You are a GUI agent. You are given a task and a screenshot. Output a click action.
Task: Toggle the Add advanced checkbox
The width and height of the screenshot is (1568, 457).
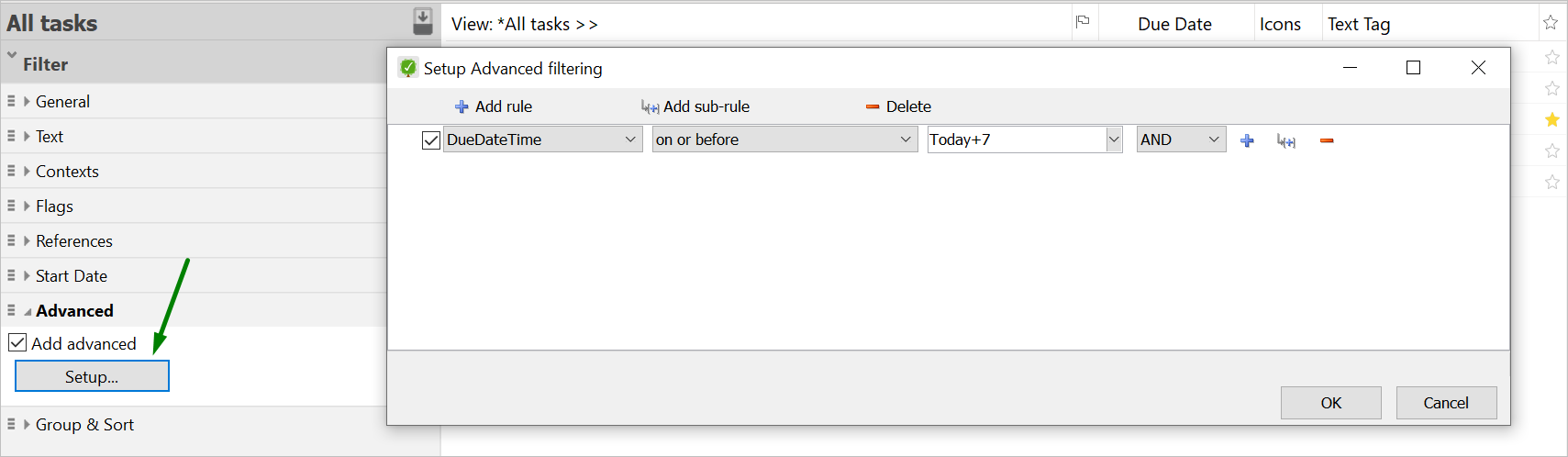tap(17, 343)
